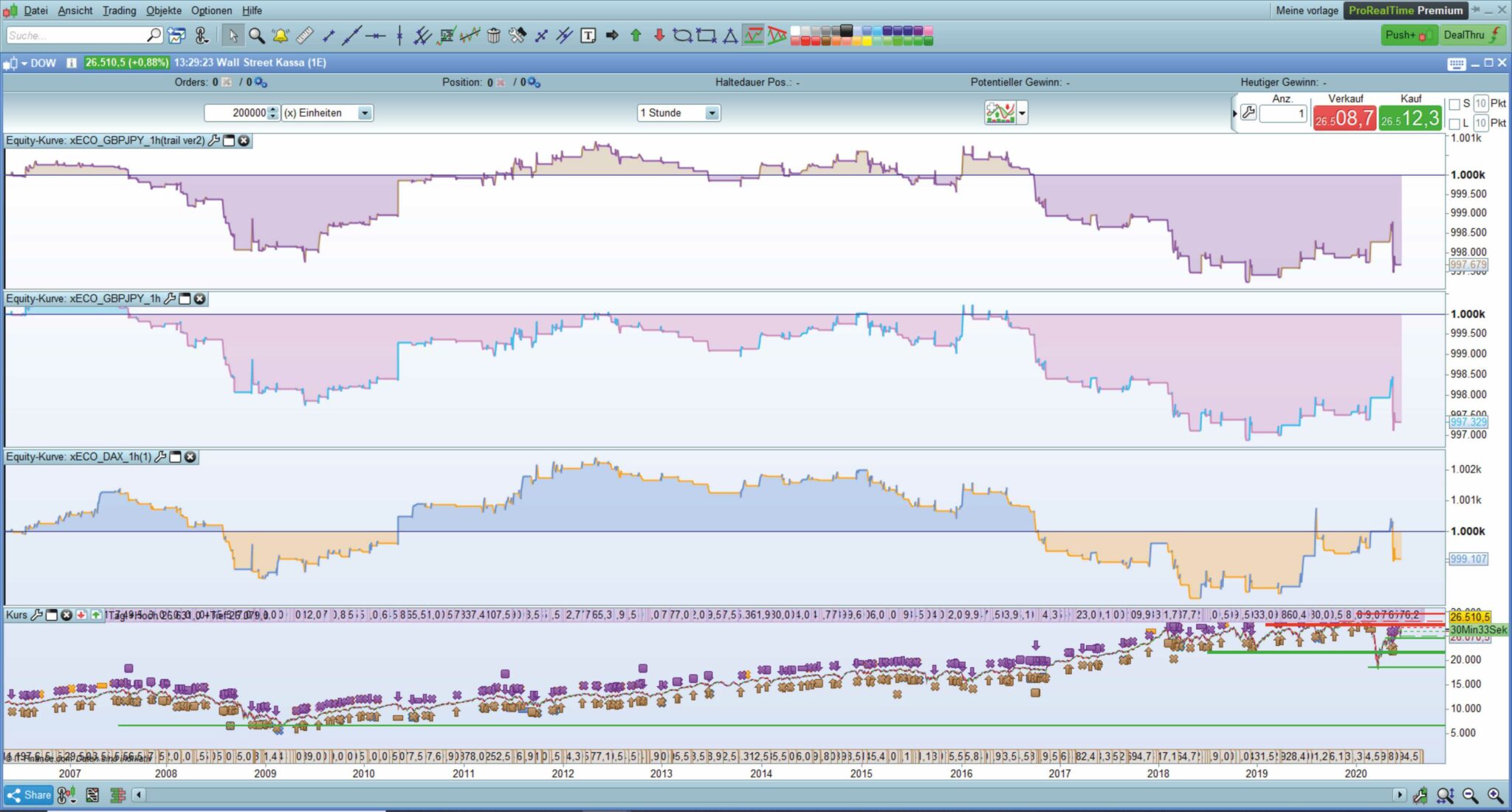Screen dimensions: 1512x812
Task: Open the 1 Stunde timeframe dropdown
Action: pyautogui.click(x=712, y=113)
